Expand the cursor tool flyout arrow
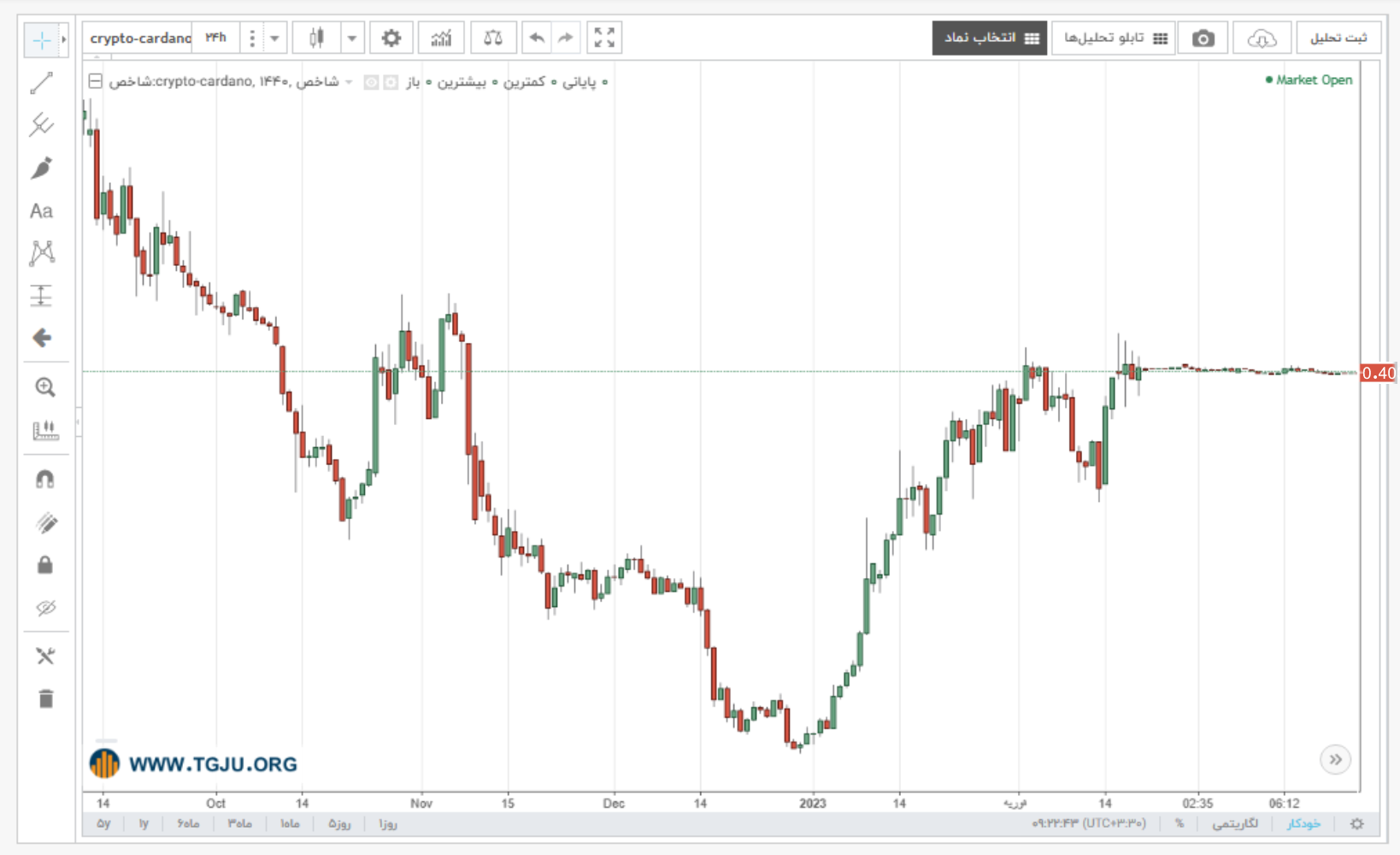The image size is (1400, 855). coord(63,39)
